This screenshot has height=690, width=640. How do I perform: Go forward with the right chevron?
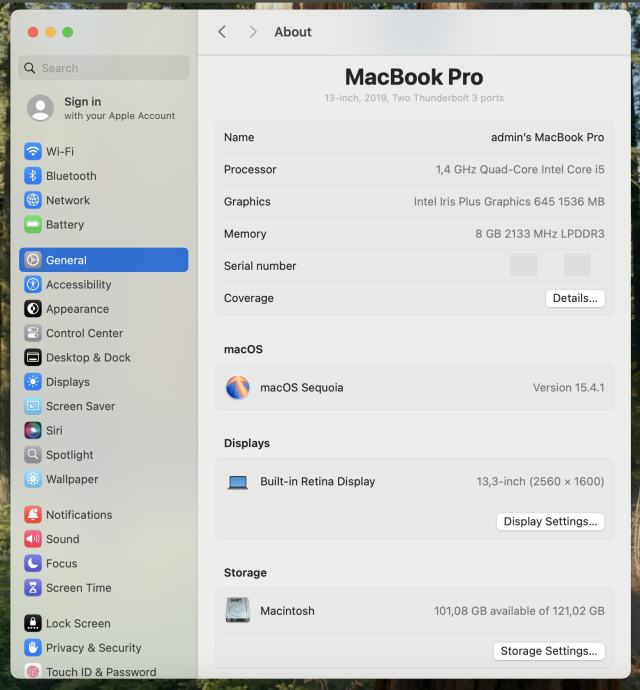pyautogui.click(x=253, y=32)
